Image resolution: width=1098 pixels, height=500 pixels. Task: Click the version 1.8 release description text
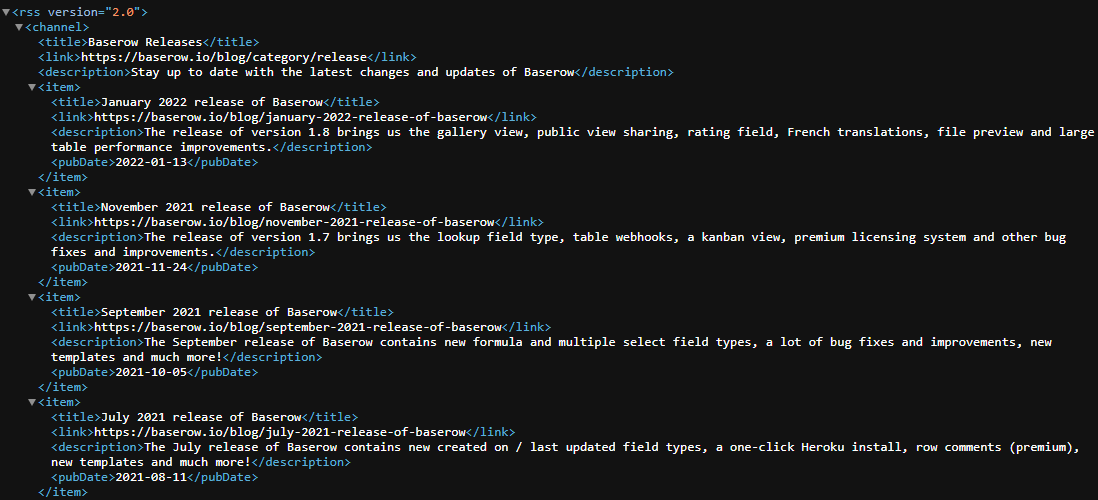(600, 132)
